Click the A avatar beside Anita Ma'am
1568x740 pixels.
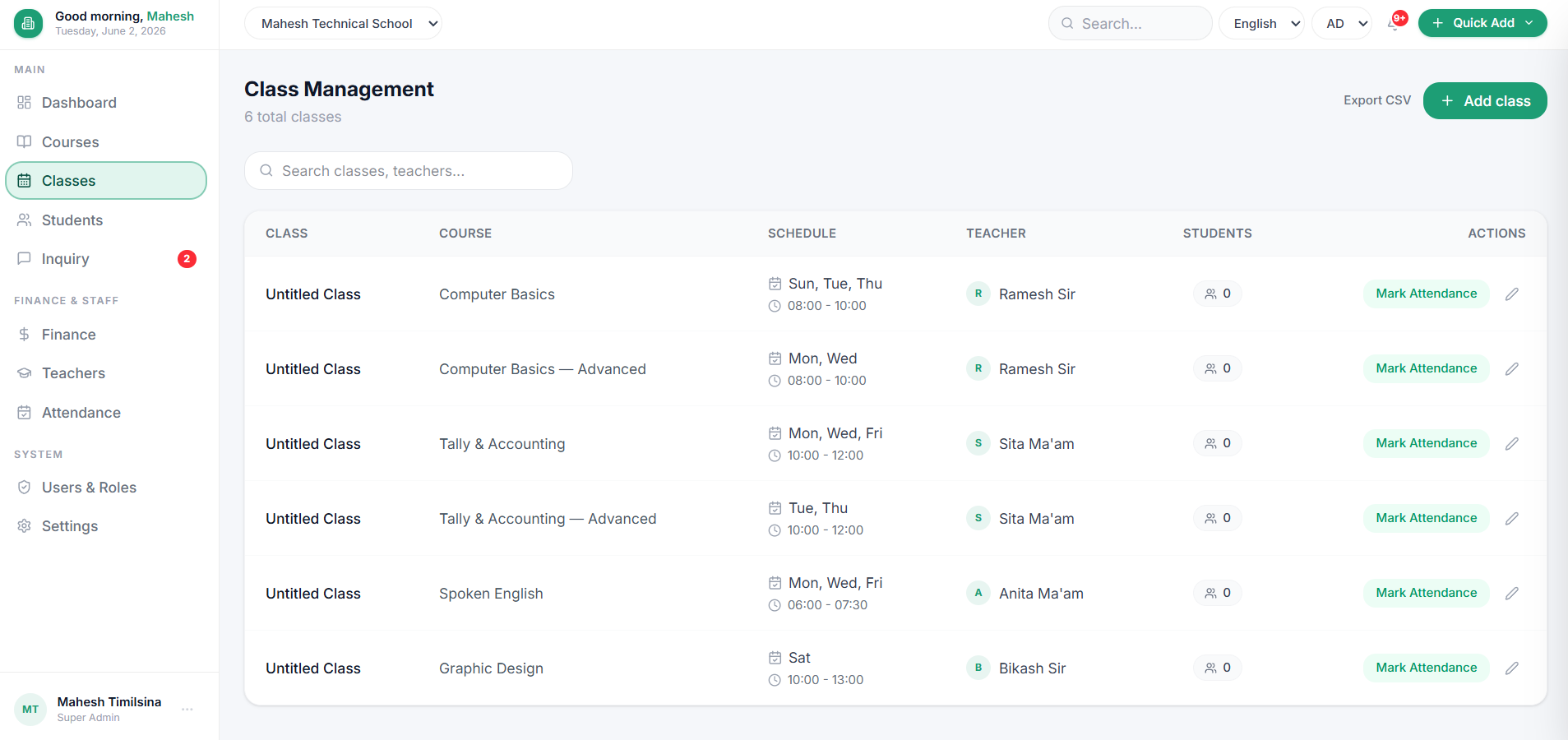(978, 593)
